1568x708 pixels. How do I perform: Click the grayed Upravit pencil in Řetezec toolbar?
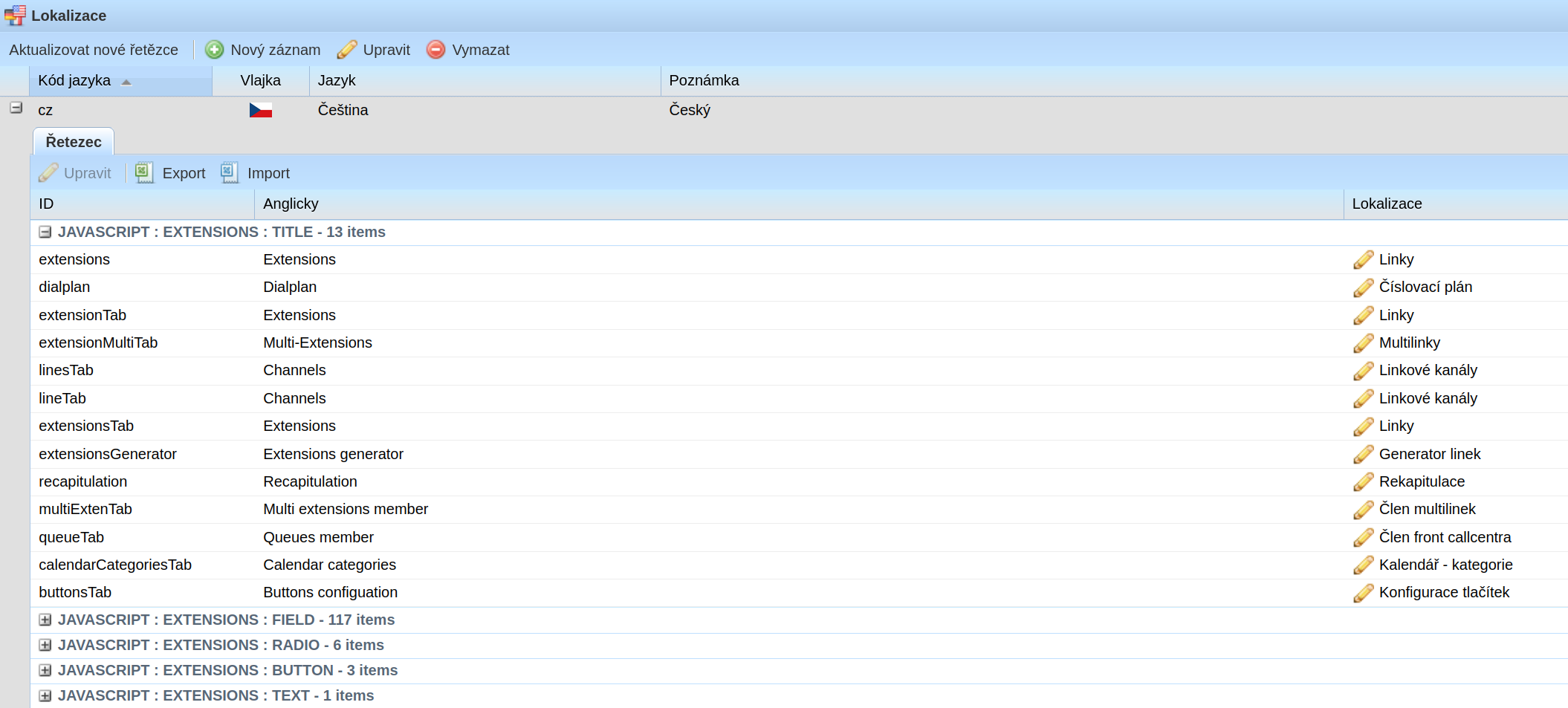click(48, 172)
